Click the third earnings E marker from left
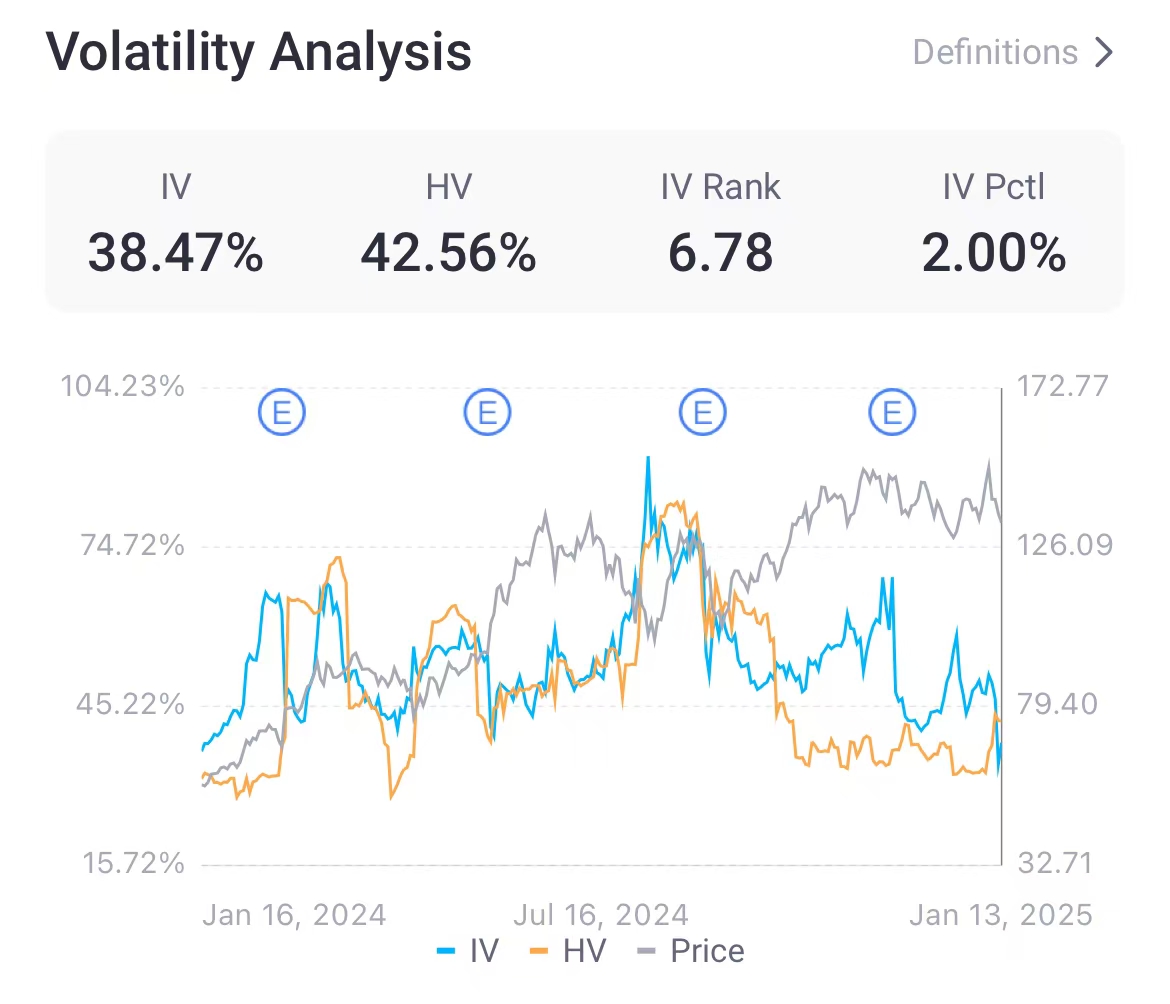Screen dimensions: 1170x1004 point(702,412)
